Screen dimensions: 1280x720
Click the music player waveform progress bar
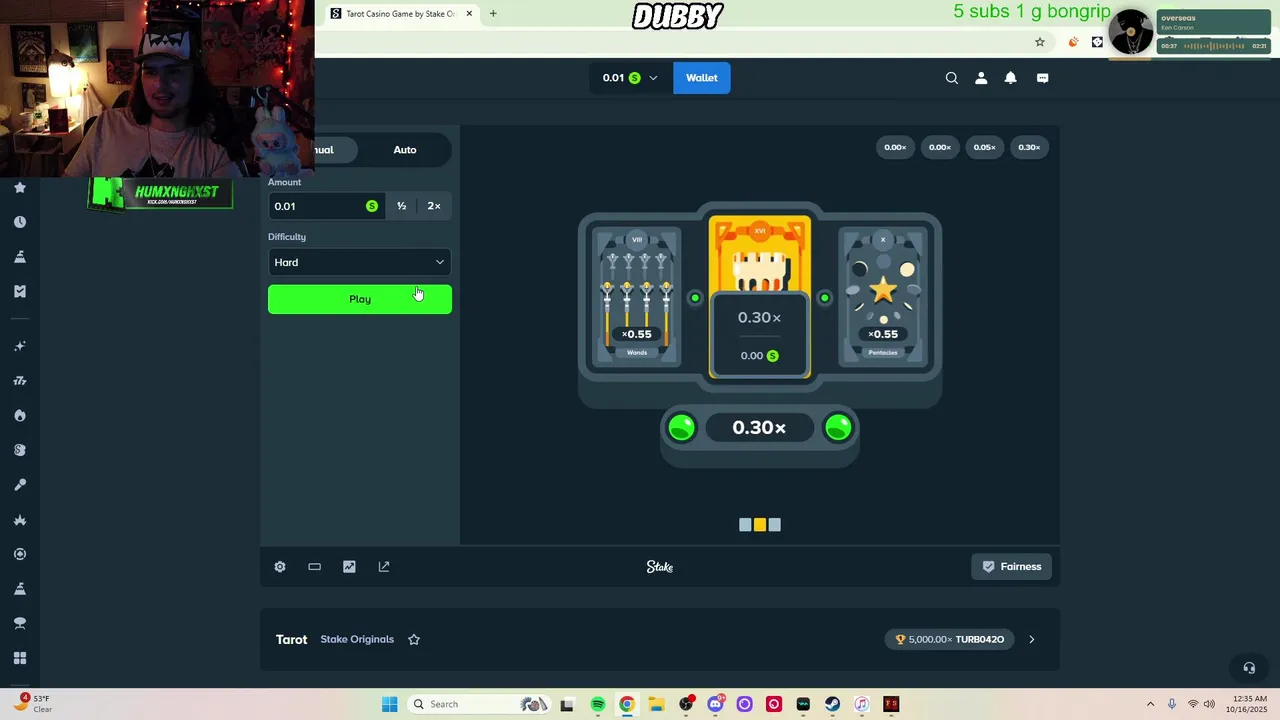[x=1215, y=46]
